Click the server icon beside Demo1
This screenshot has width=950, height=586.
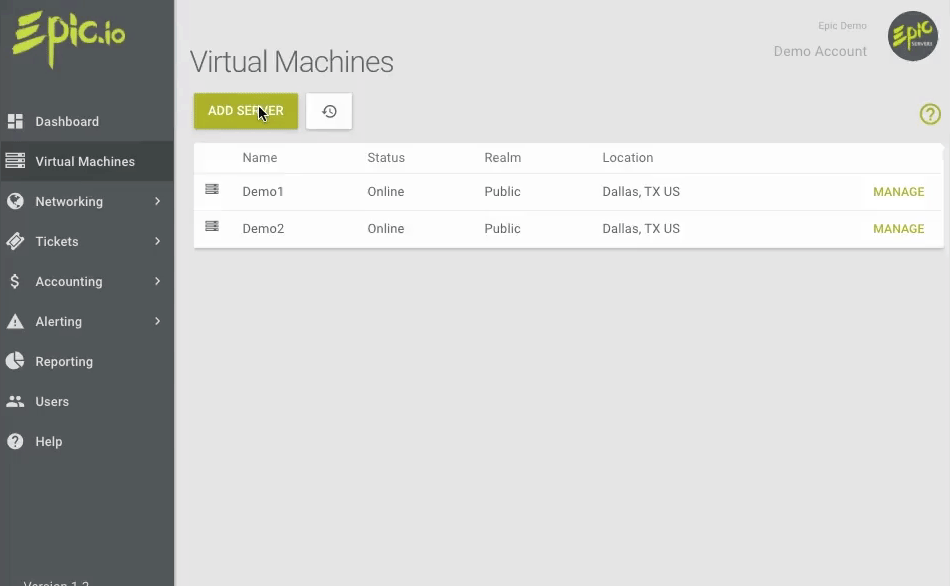tap(212, 191)
